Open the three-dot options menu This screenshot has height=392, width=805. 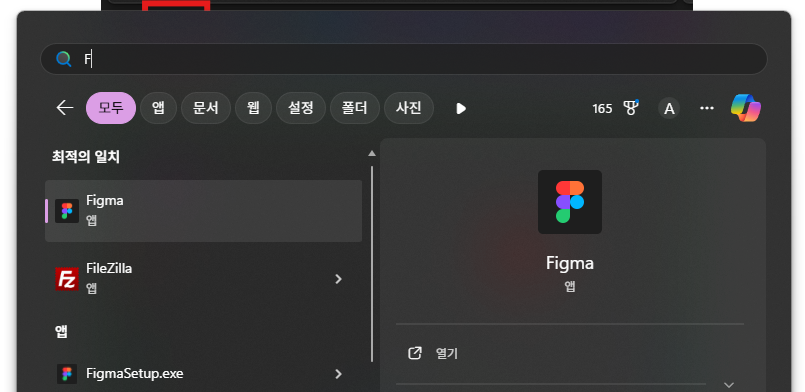pos(707,108)
